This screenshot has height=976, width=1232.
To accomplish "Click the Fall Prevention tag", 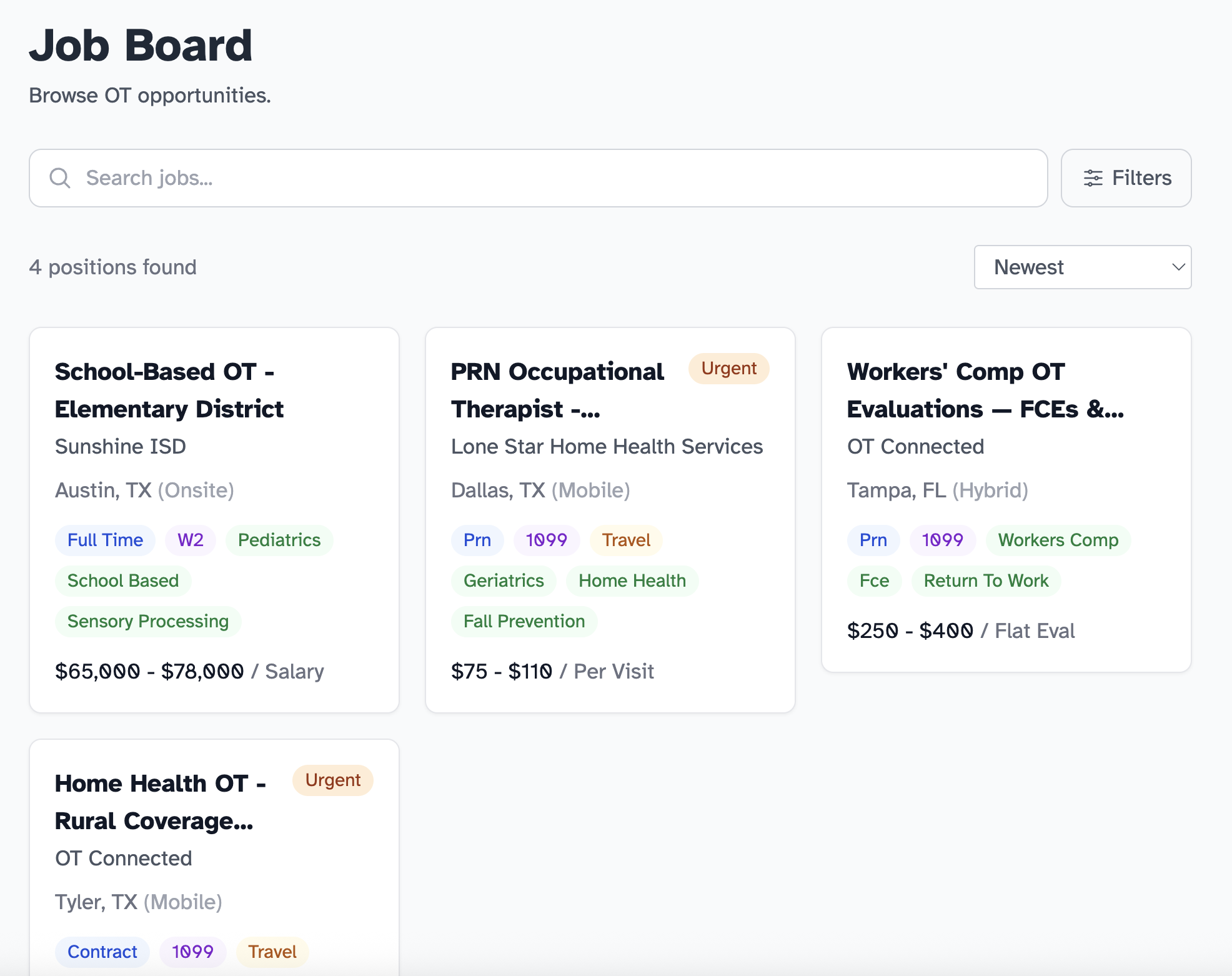I will click(524, 621).
